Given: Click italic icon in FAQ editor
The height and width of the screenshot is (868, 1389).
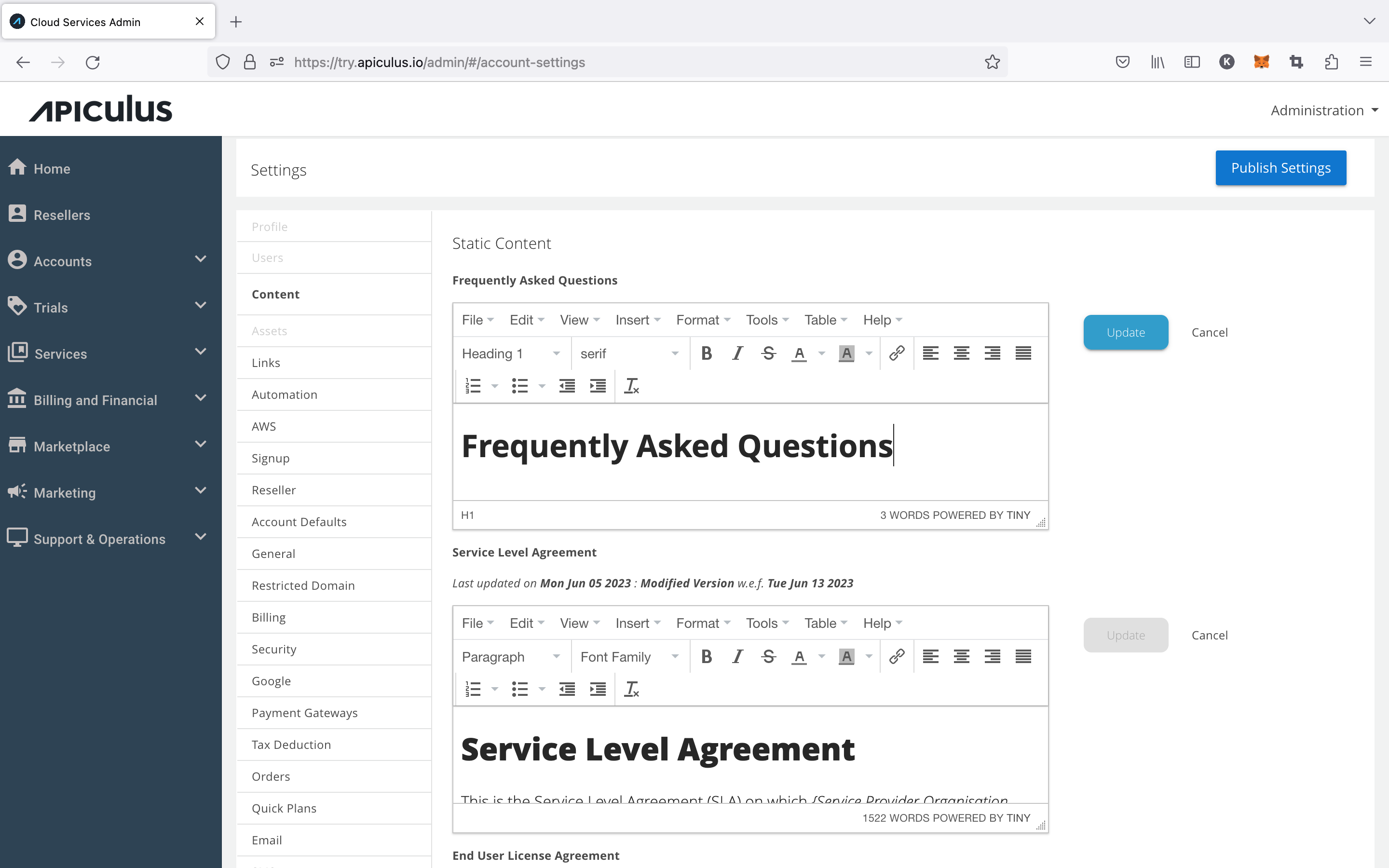Looking at the screenshot, I should pyautogui.click(x=737, y=353).
